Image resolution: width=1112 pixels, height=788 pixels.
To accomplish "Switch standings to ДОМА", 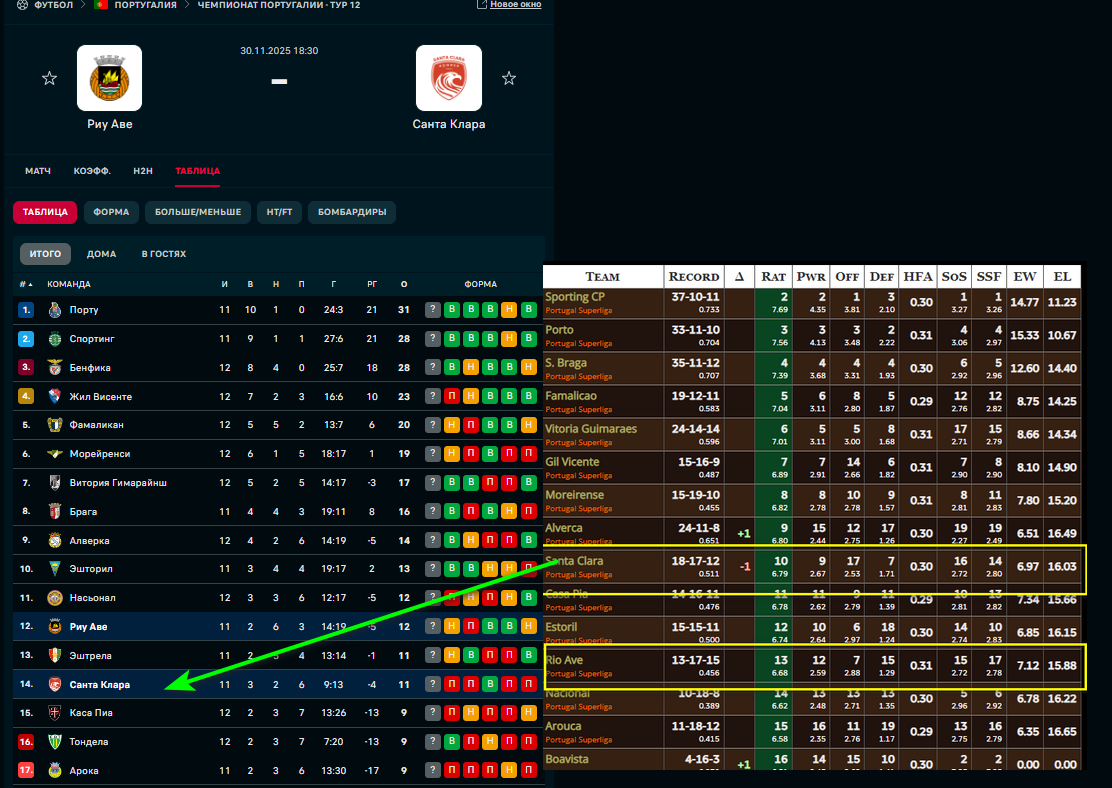I will (101, 254).
